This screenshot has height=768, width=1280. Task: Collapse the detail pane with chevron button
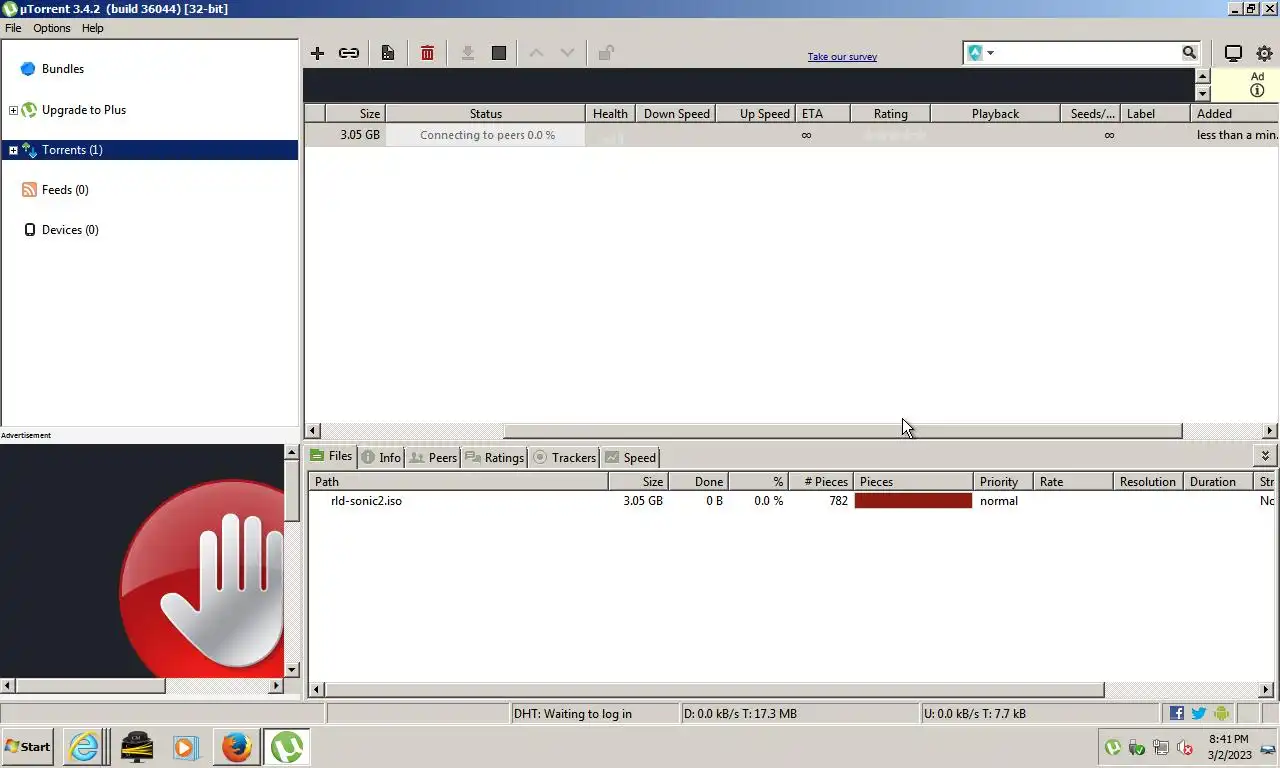click(1266, 456)
